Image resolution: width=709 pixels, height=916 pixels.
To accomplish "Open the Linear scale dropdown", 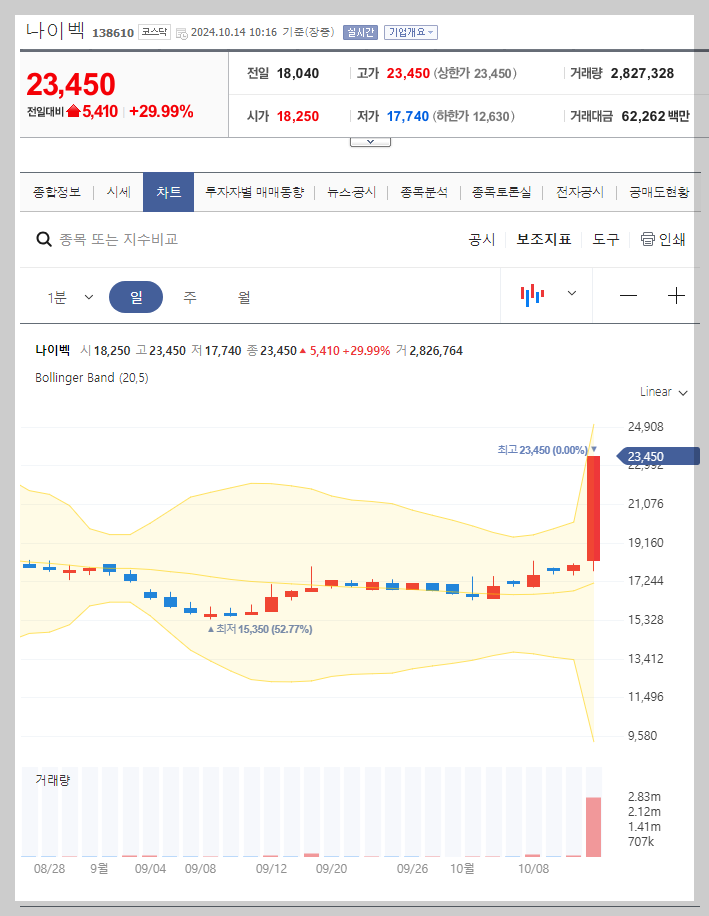I will pyautogui.click(x=661, y=392).
